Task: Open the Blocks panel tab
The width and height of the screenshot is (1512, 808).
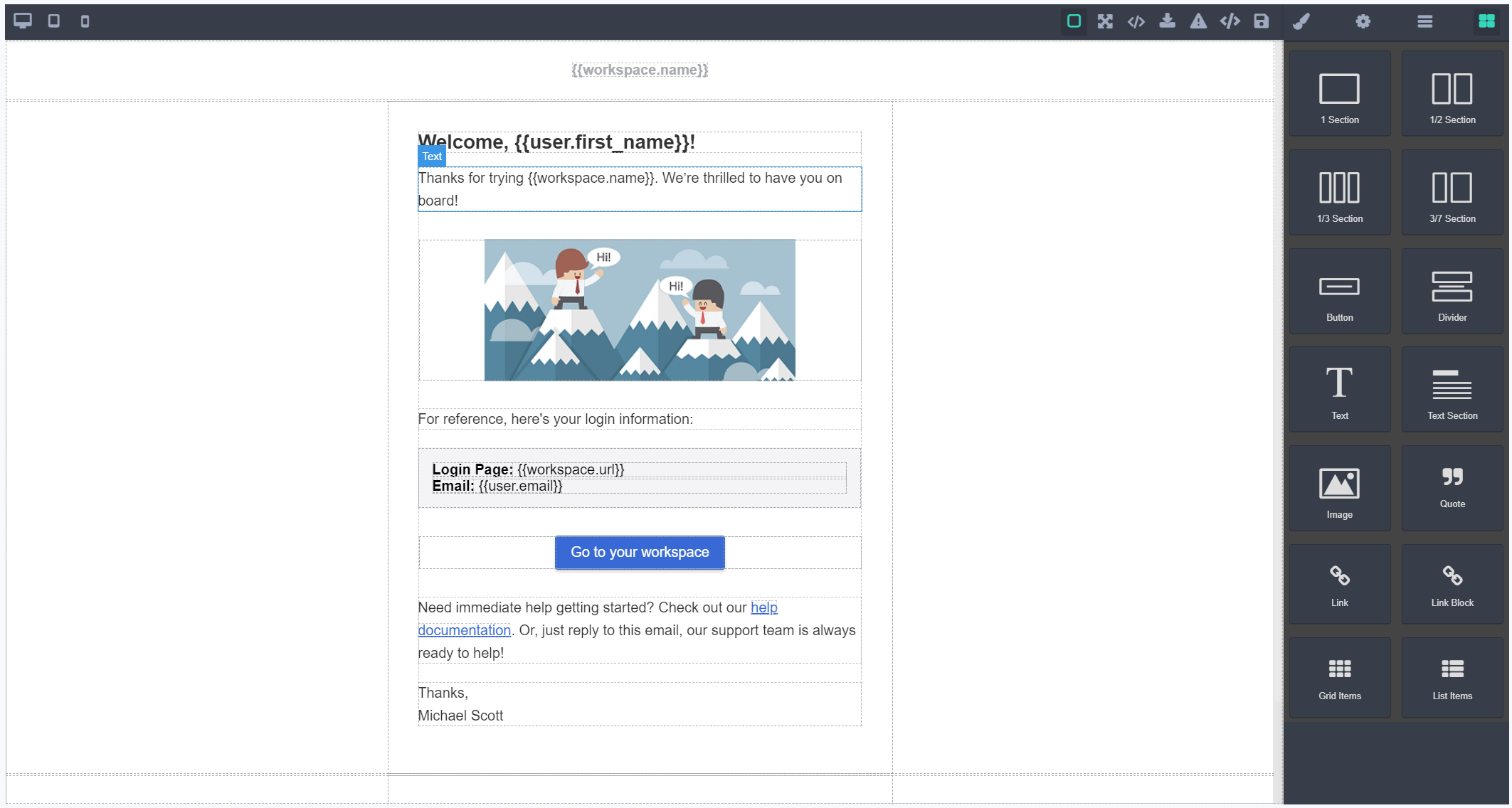Action: tap(1487, 21)
